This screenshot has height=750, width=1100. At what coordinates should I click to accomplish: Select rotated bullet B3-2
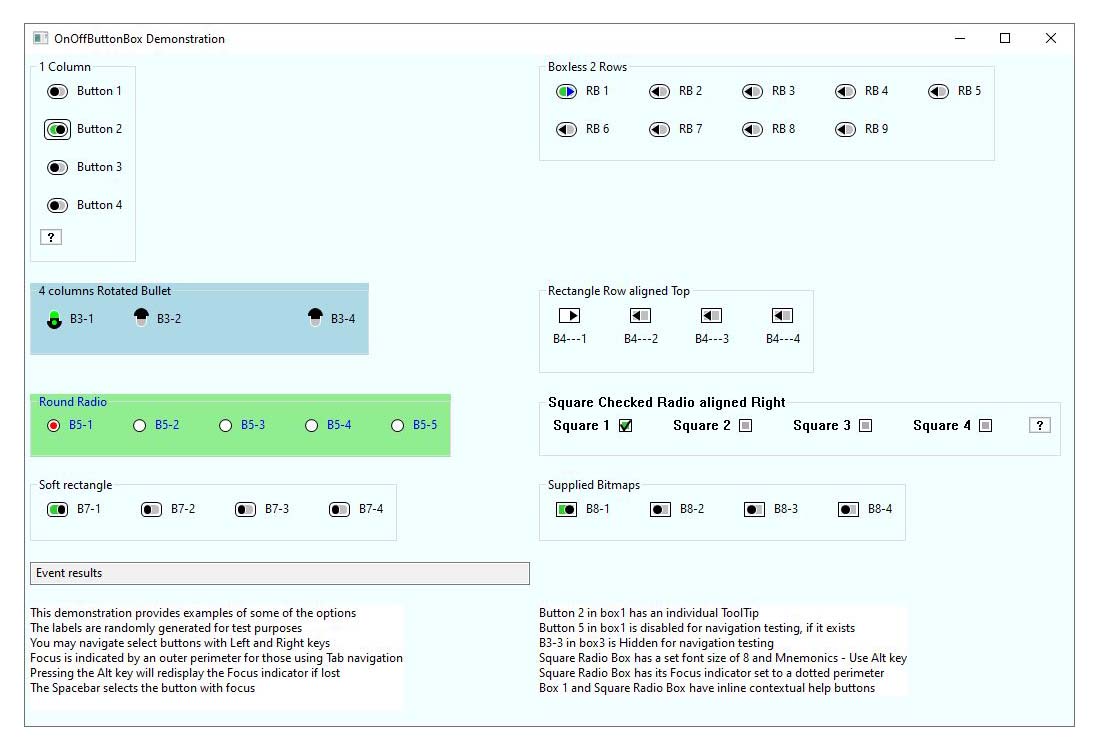(x=141, y=318)
